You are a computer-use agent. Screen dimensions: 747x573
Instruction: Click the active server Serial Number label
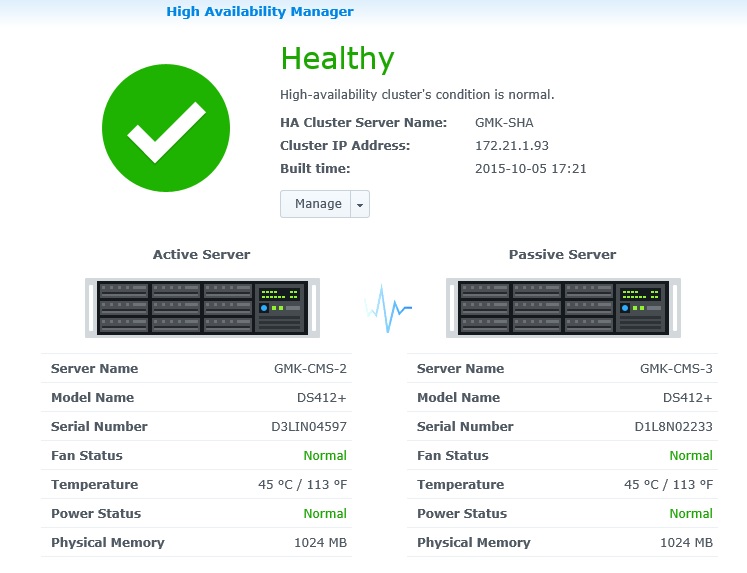click(99, 427)
